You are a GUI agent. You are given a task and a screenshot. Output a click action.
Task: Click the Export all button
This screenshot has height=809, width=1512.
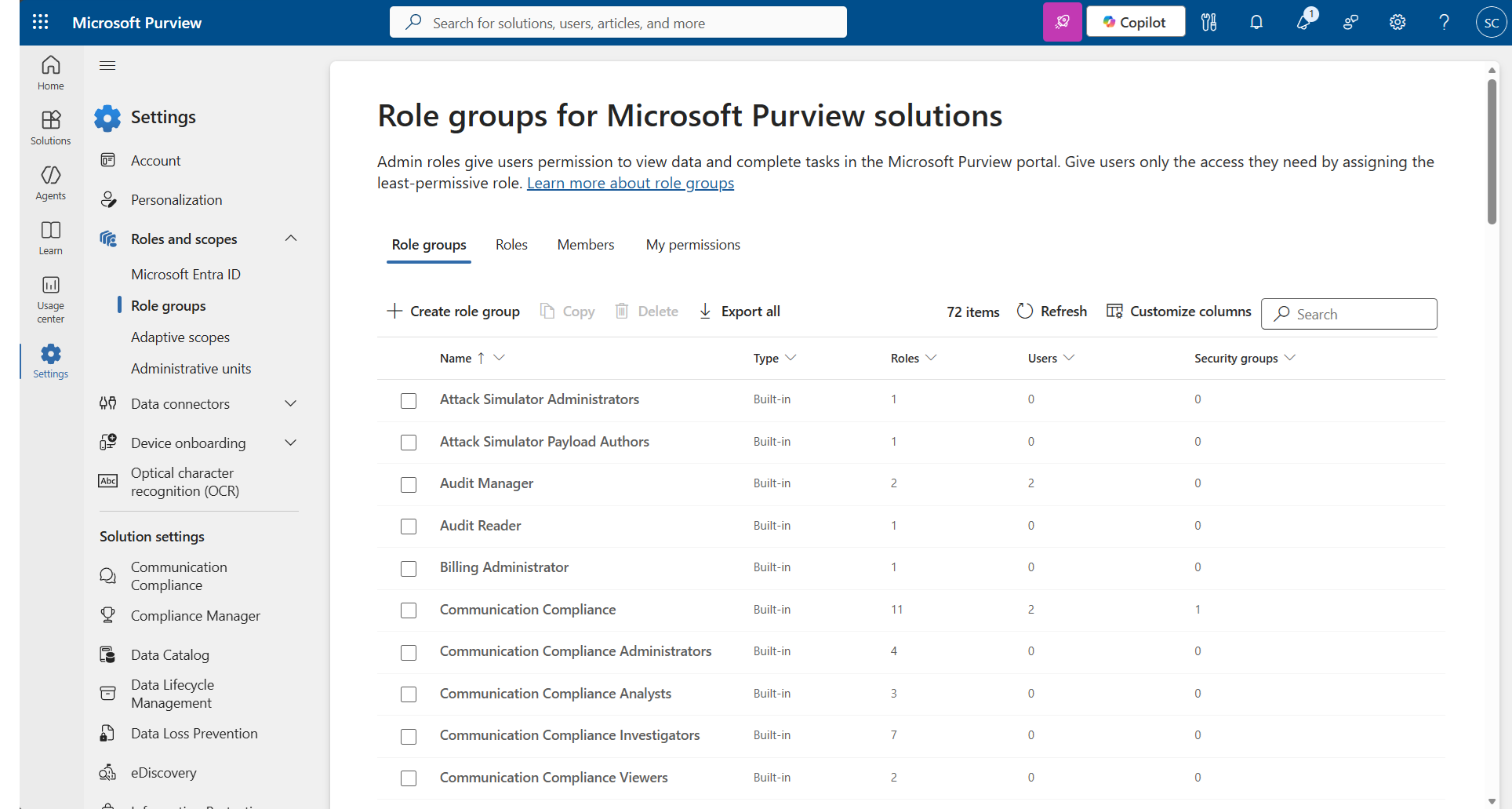[x=739, y=312]
